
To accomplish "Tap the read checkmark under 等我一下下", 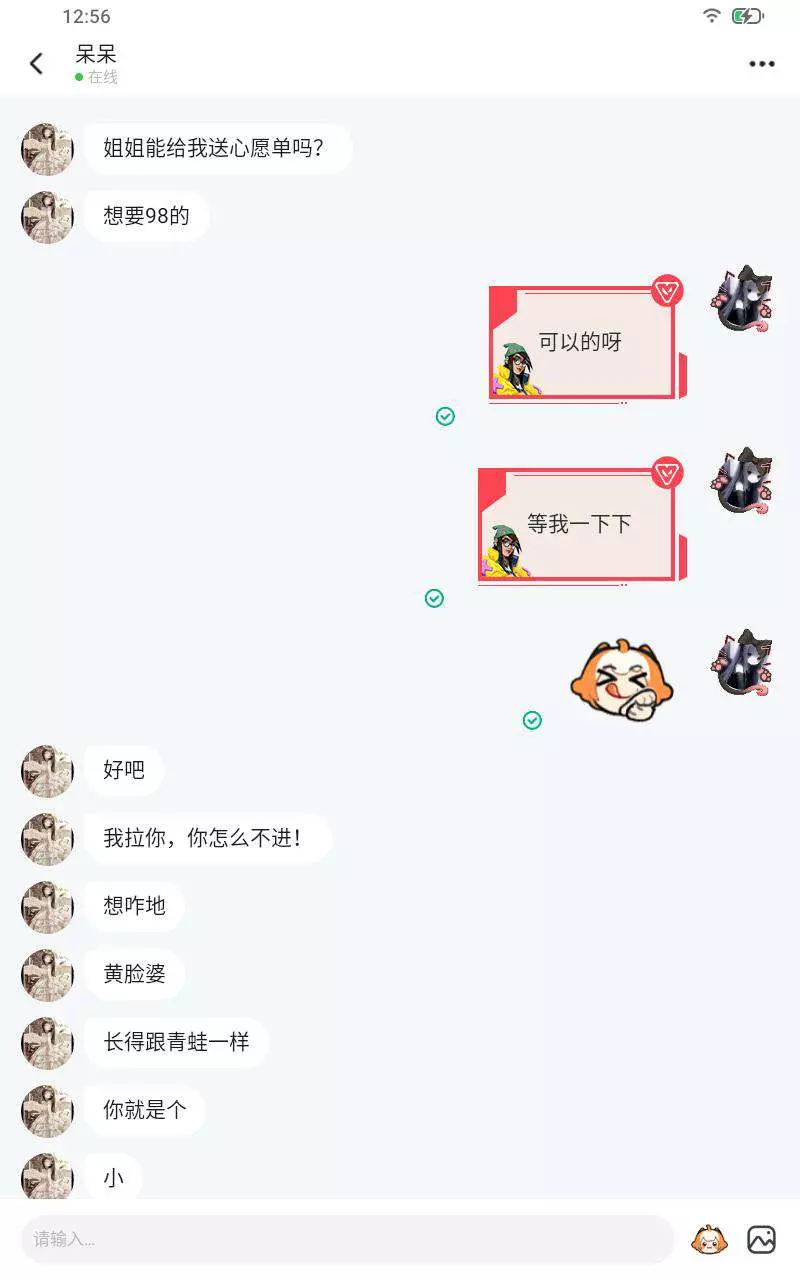I will pyautogui.click(x=434, y=598).
